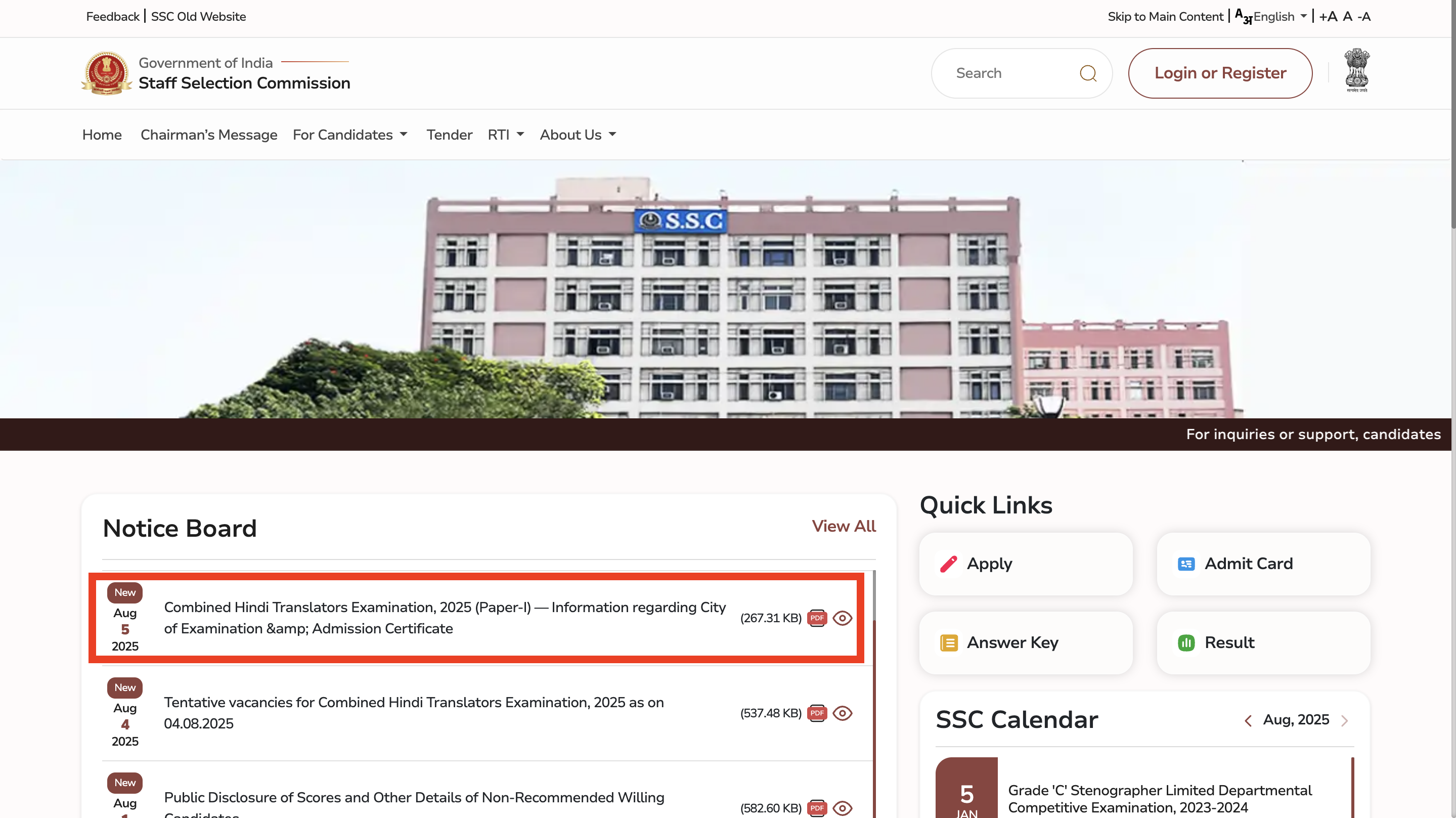The width and height of the screenshot is (1456, 818).
Task: Open the English language dropdown
Action: [1279, 16]
